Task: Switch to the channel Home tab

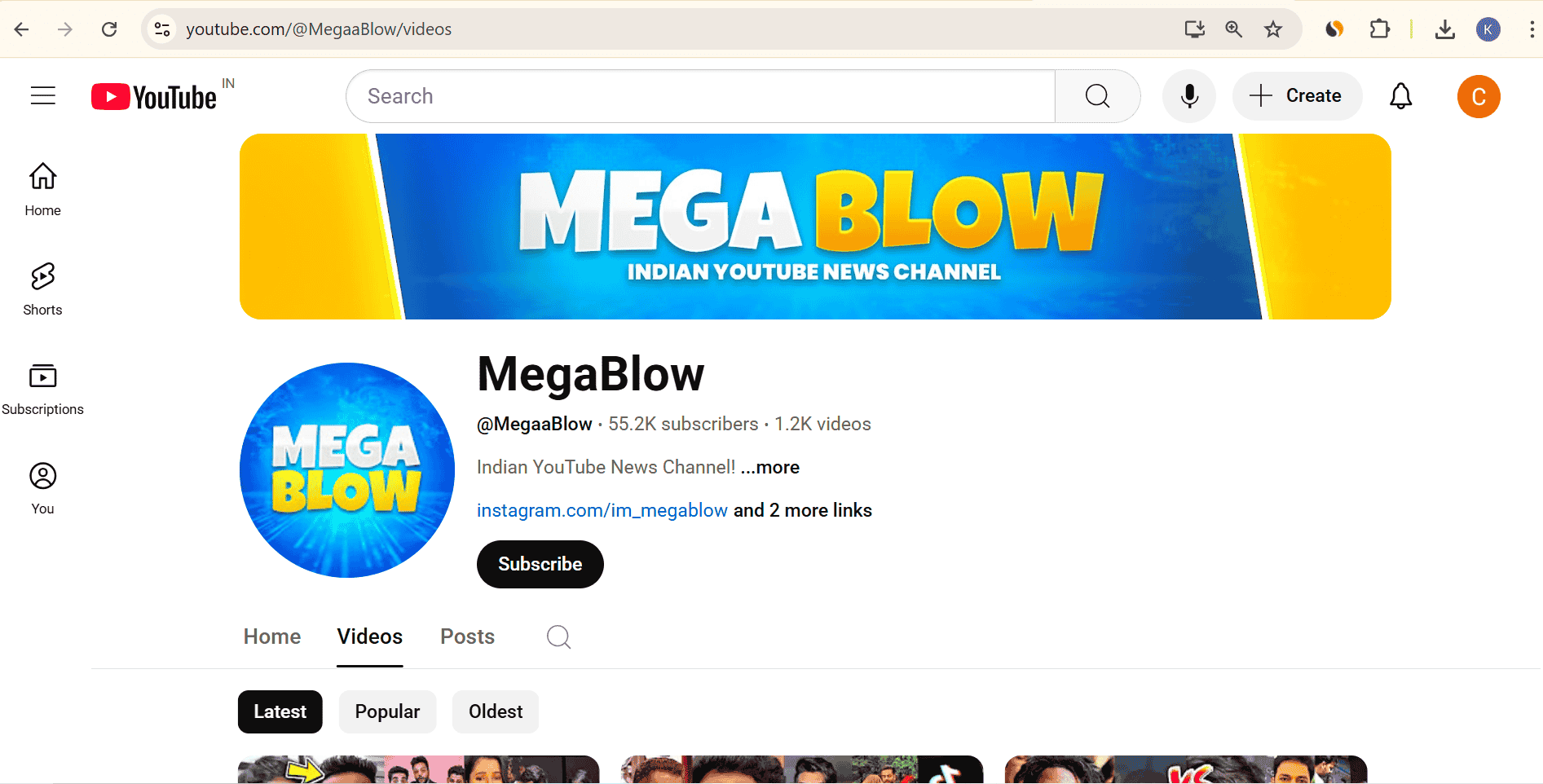Action: coord(272,636)
